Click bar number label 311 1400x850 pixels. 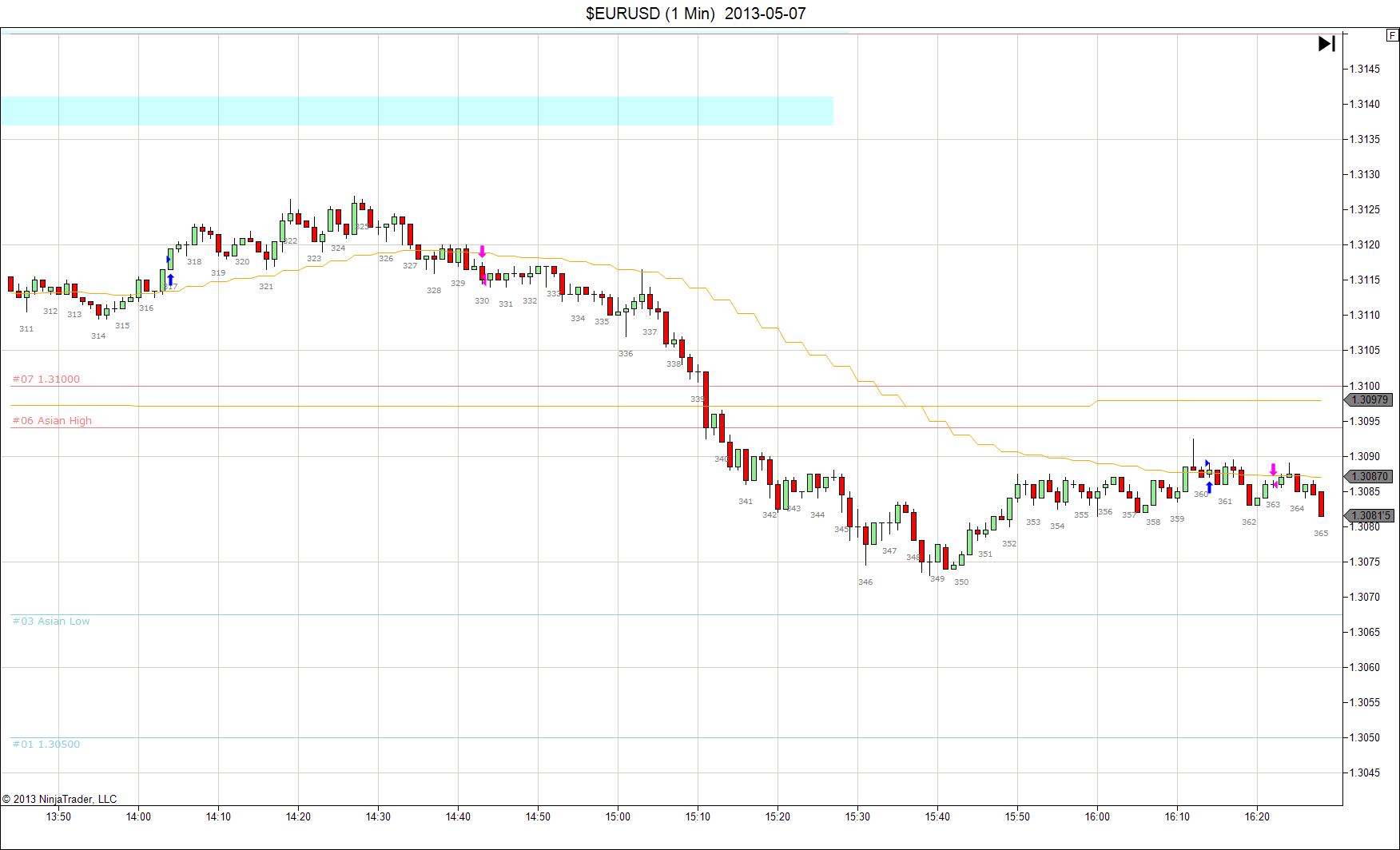[26, 329]
